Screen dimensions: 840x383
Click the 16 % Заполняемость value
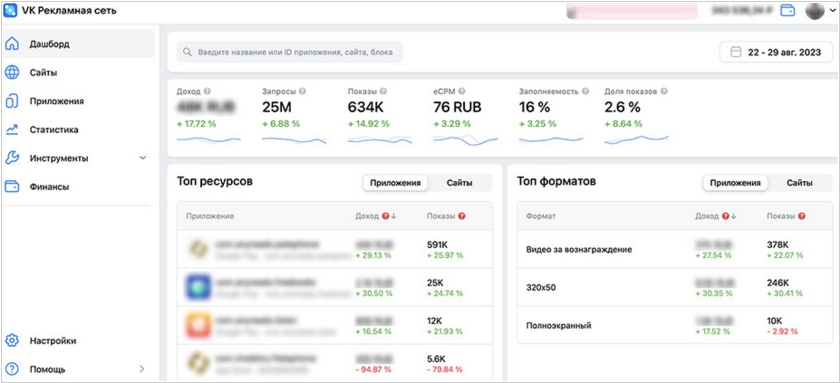tap(535, 107)
